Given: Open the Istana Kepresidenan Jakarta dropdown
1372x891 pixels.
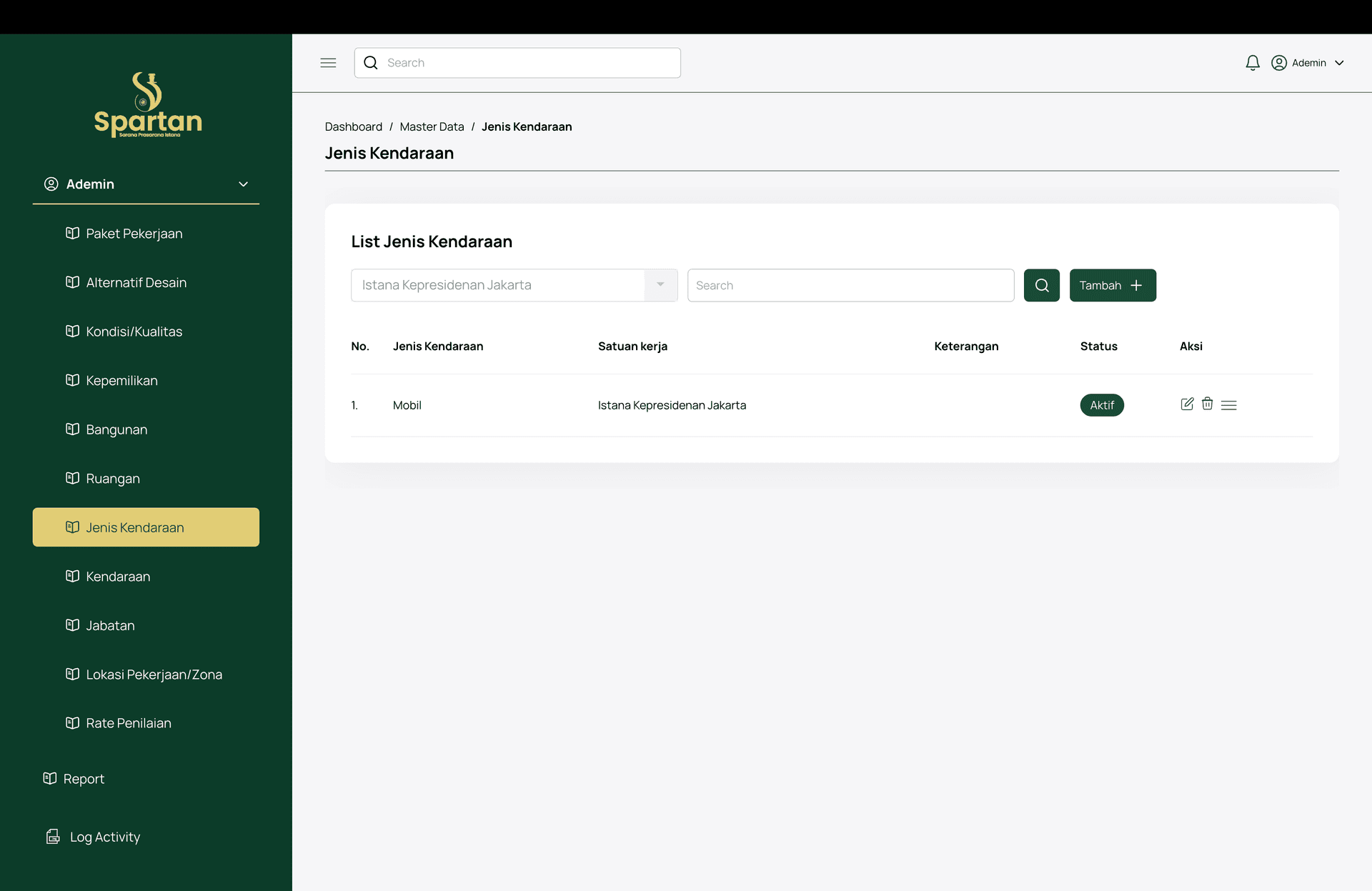Looking at the screenshot, I should [514, 285].
